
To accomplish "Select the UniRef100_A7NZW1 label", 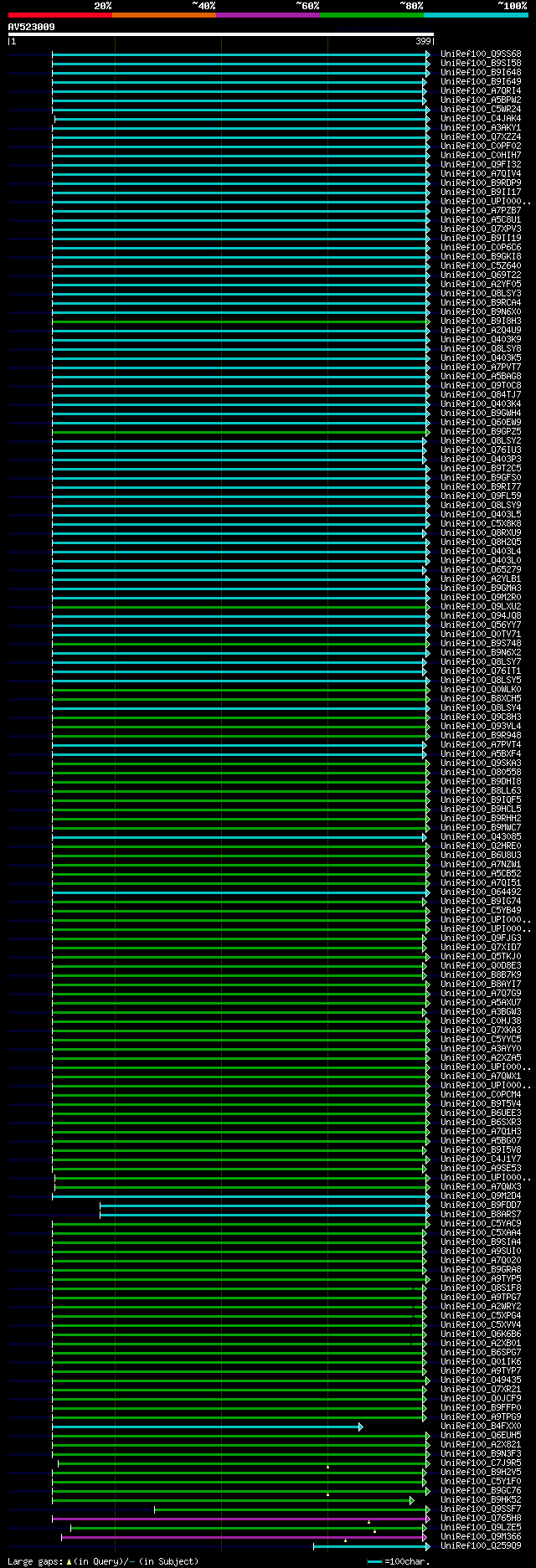I will point(481,865).
